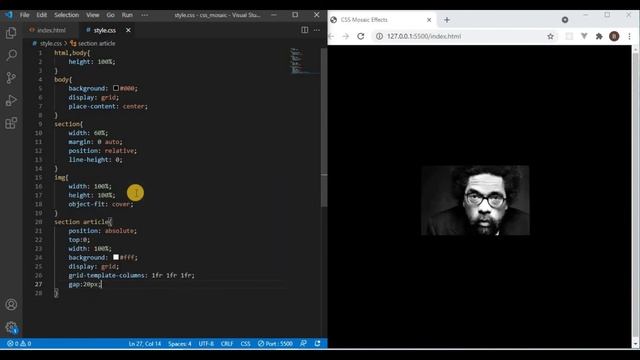Click the Live Server Port 5500 status
The image size is (640, 360).
[275, 344]
